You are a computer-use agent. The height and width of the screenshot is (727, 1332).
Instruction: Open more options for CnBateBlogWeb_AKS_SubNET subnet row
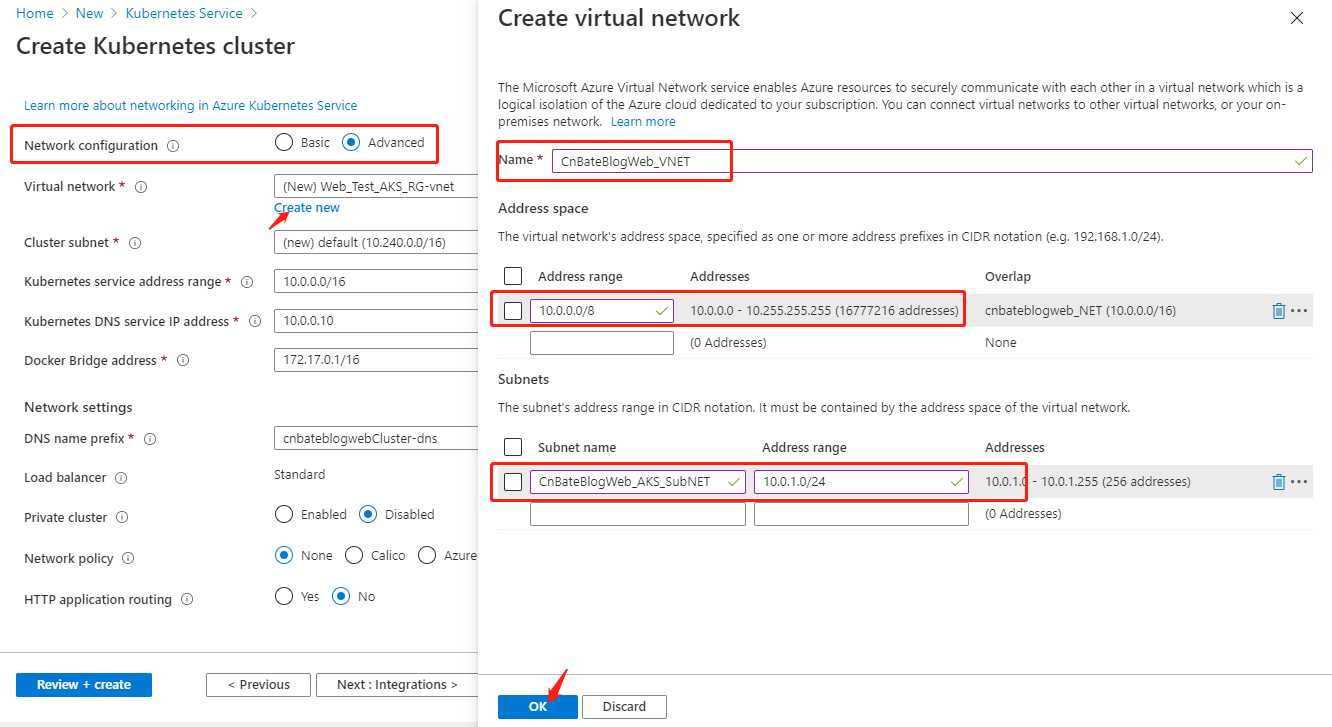(1299, 482)
